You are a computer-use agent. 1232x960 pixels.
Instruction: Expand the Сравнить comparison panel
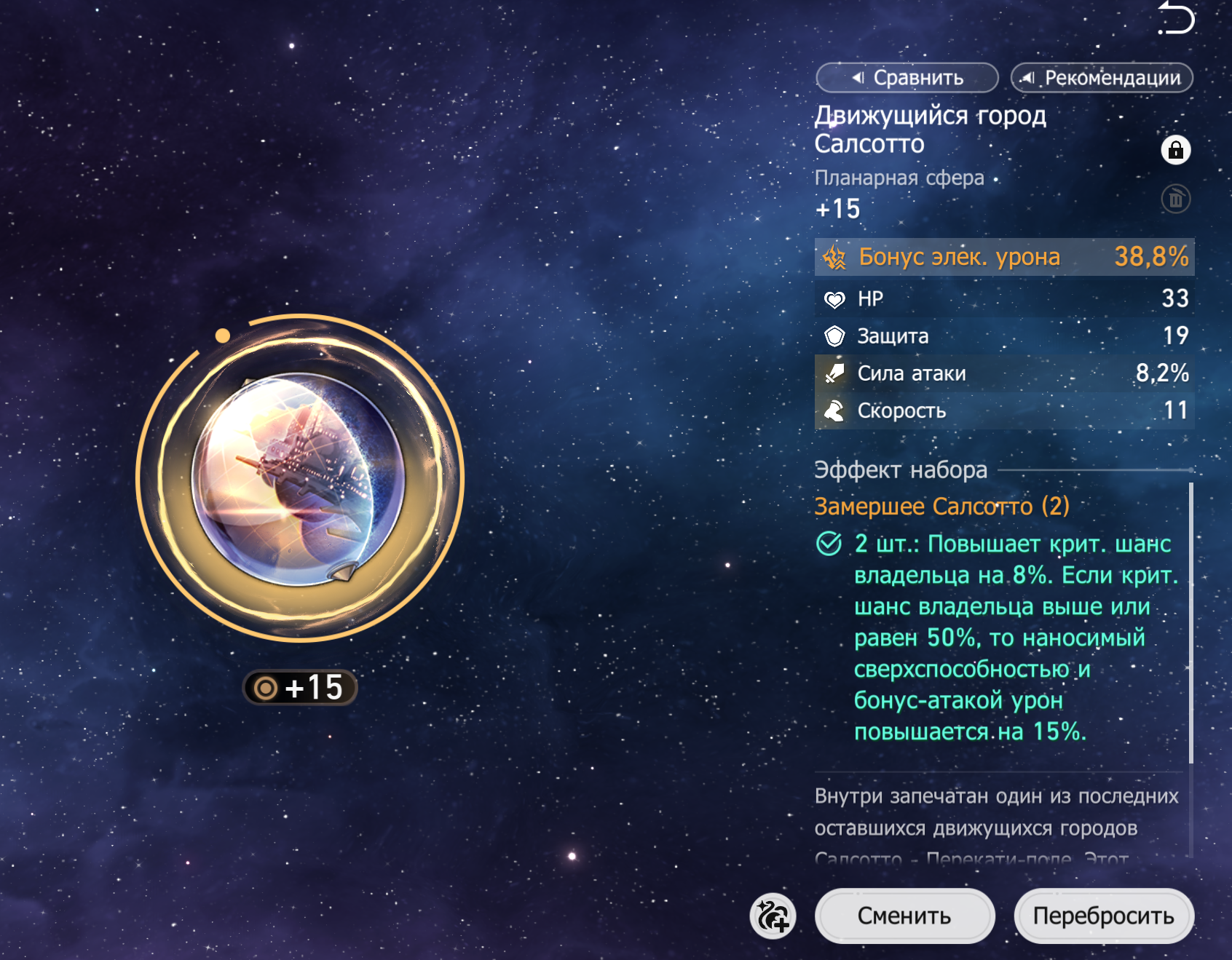907,78
